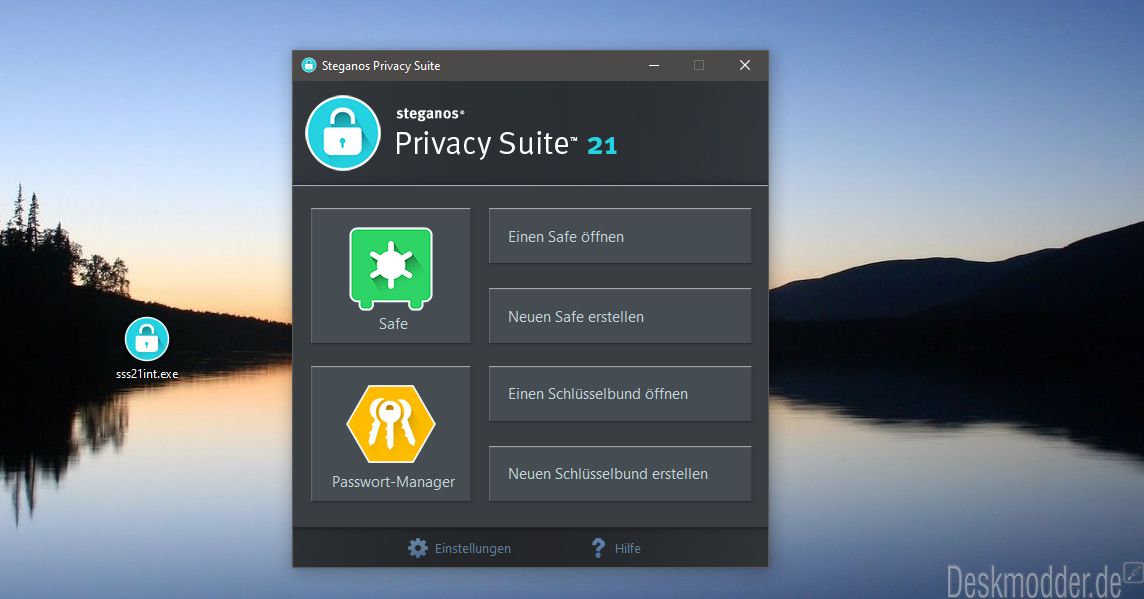
Task: Minimize the Steganos Privacy Suite window
Action: coord(654,66)
